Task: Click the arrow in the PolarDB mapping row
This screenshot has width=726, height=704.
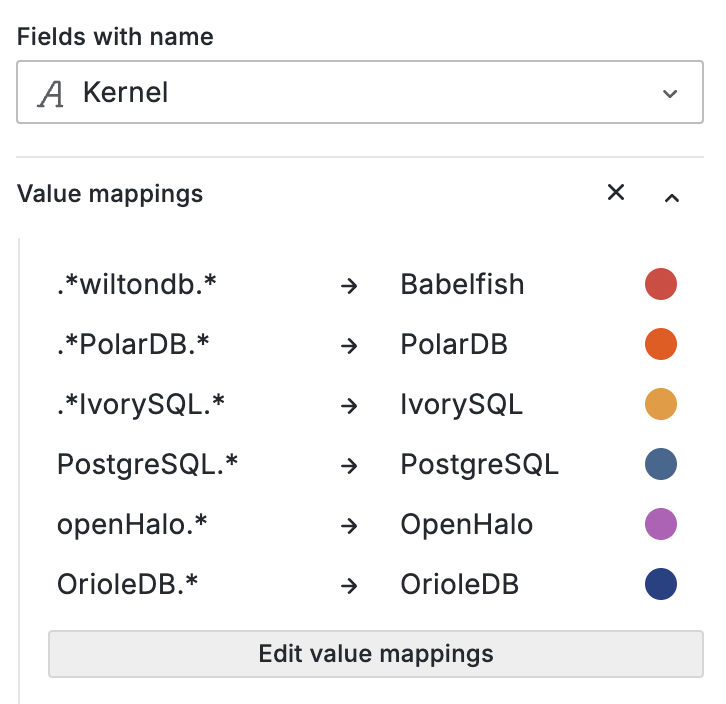Action: click(349, 346)
